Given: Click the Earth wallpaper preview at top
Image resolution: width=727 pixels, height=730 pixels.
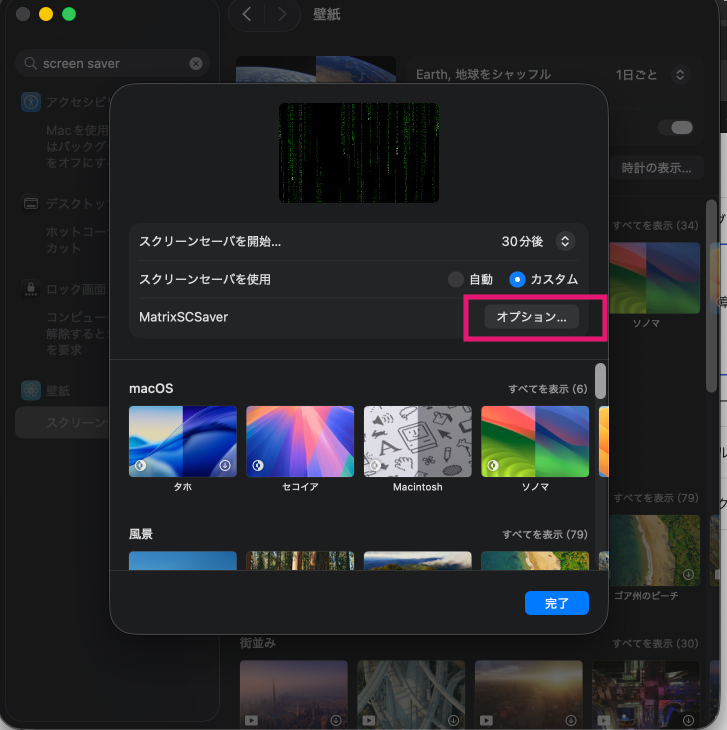Looking at the screenshot, I should [x=316, y=70].
